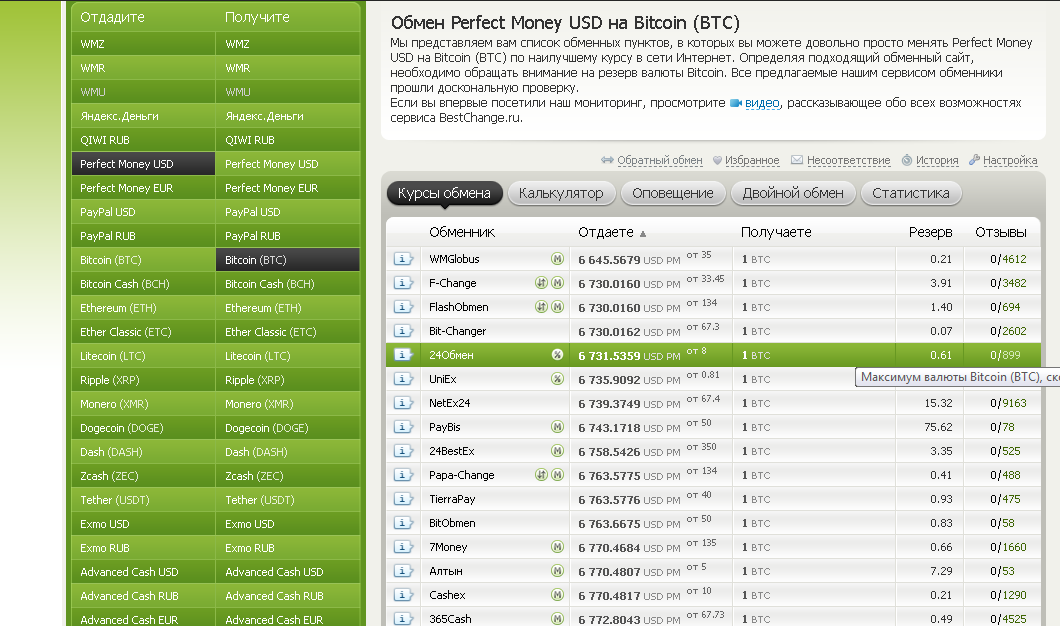Switch to the Калькулятор tab
The width and height of the screenshot is (1060, 626).
pyautogui.click(x=561, y=193)
